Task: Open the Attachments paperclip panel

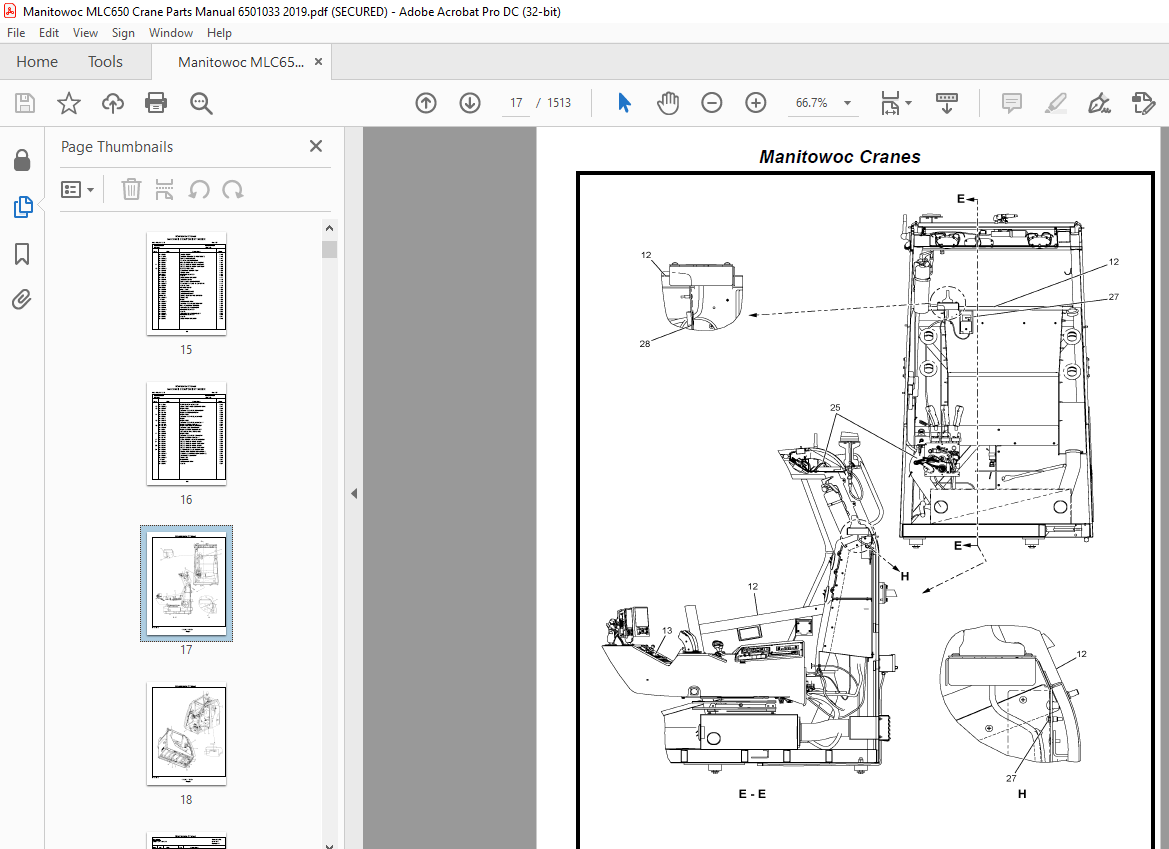Action: point(22,300)
